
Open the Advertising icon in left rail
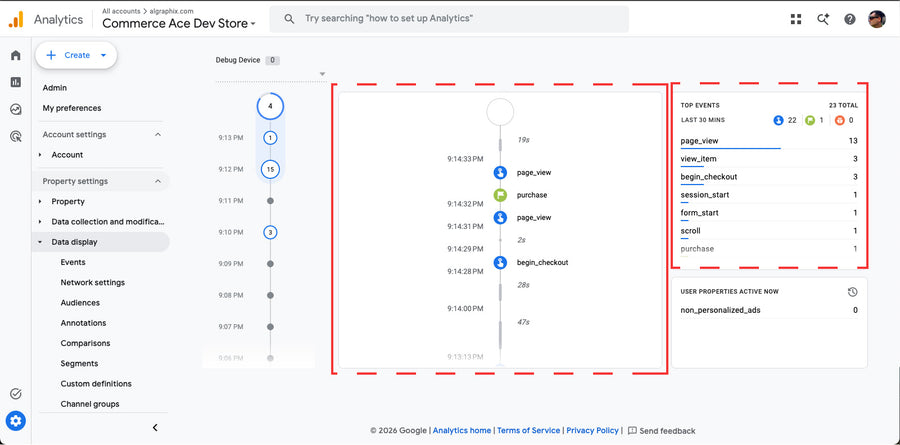(15, 136)
